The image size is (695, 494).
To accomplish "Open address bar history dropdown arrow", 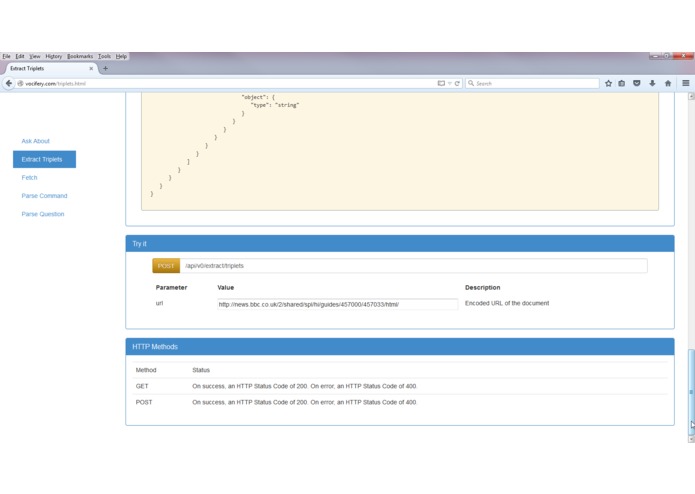I will pyautogui.click(x=449, y=83).
